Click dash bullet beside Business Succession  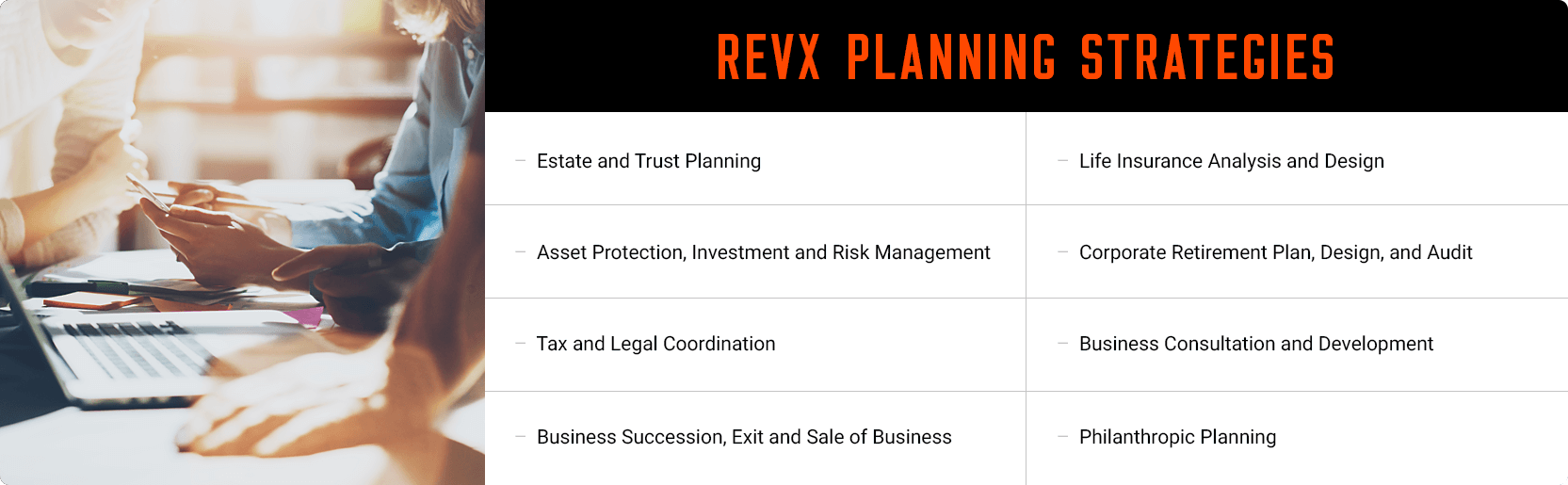520,437
